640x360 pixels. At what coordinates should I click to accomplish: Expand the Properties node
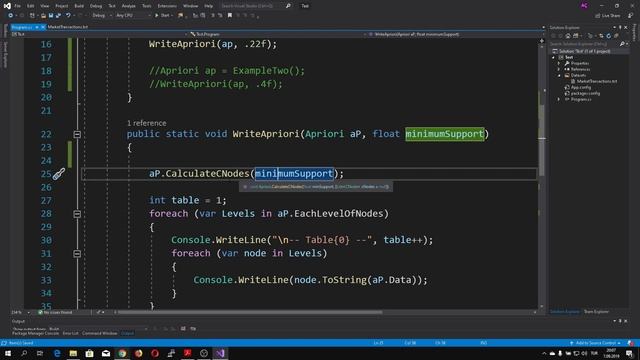pyautogui.click(x=559, y=63)
